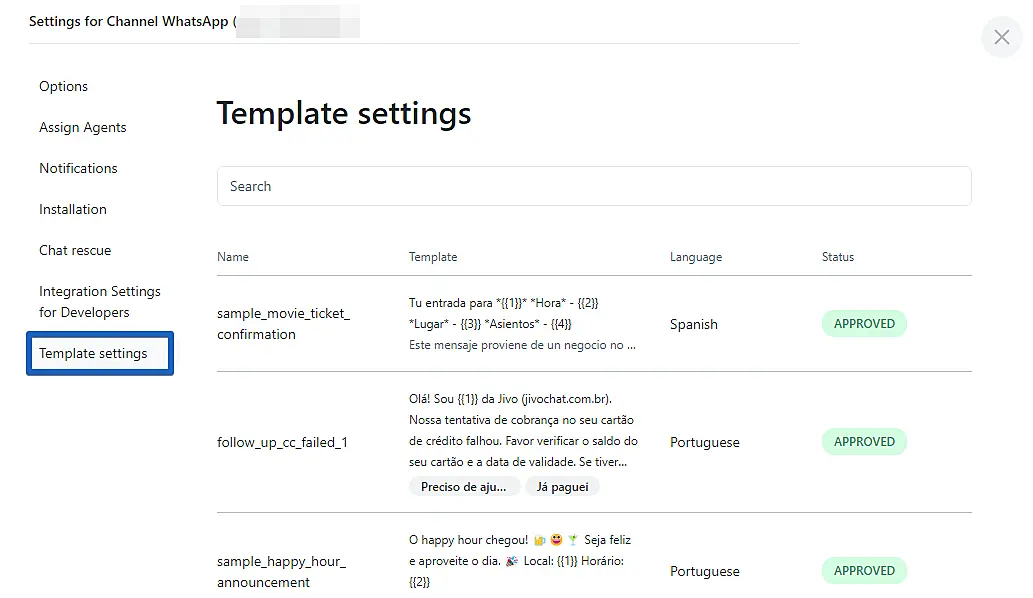Screen dimensions: 1033x598
Task: Select the Installation sidebar item
Action: [x=73, y=209]
